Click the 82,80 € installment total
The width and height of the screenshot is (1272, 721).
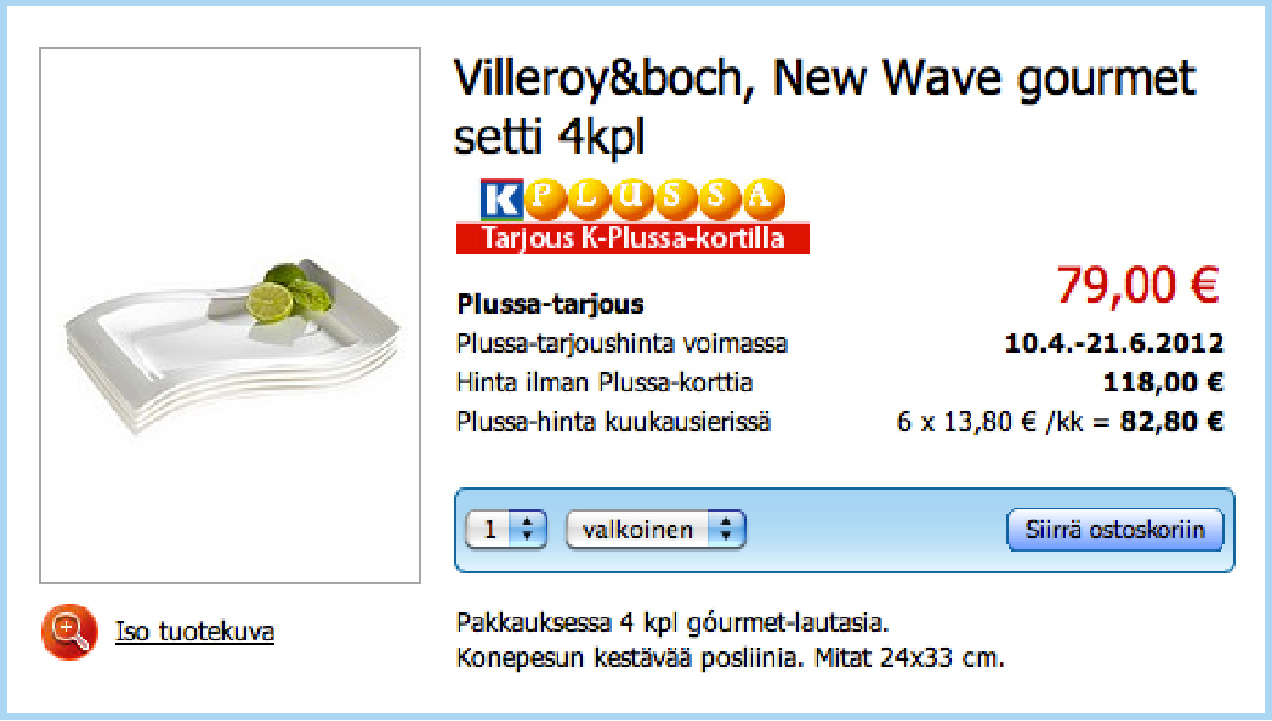pos(1172,422)
